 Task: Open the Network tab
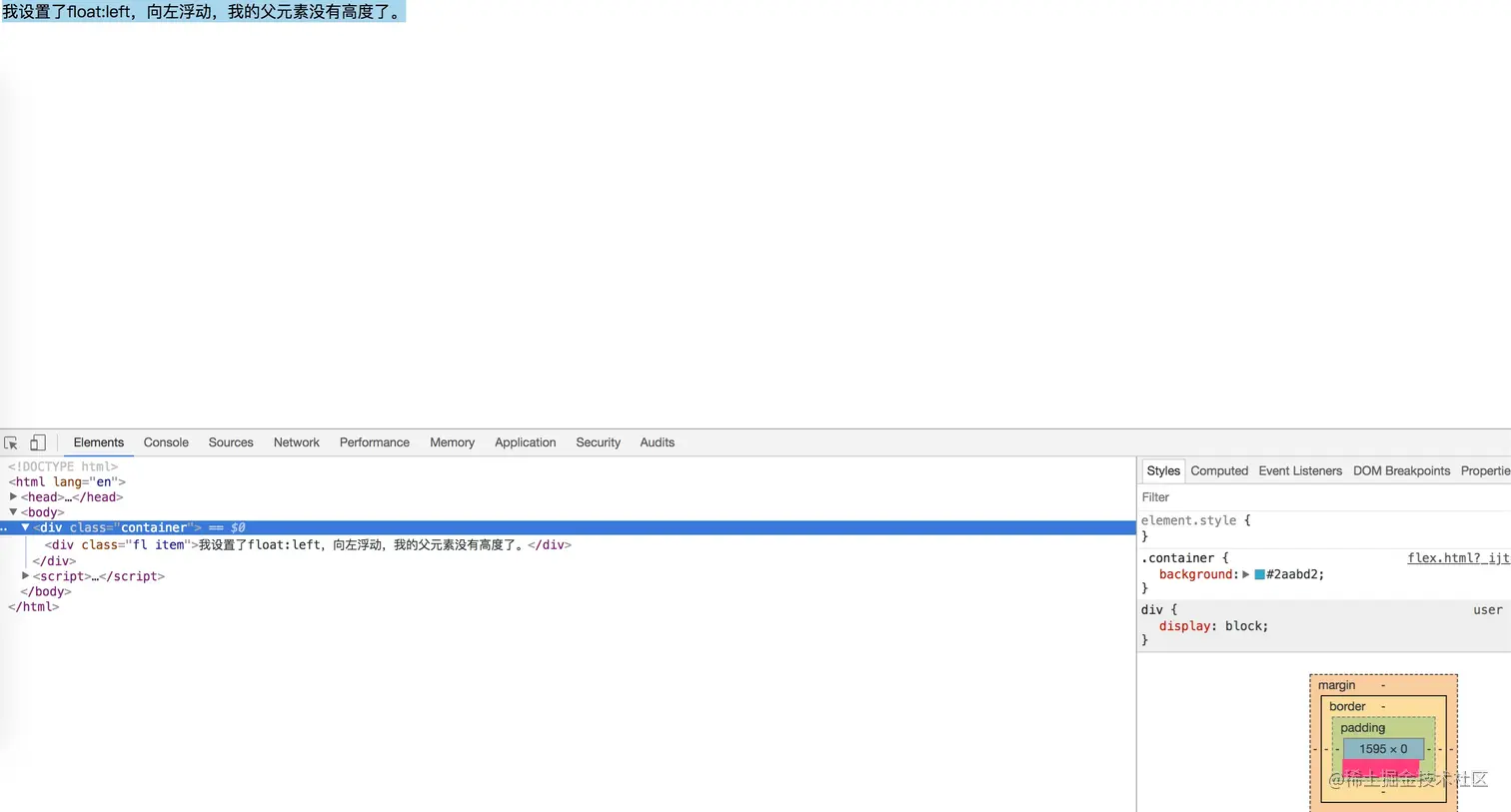coord(297,442)
